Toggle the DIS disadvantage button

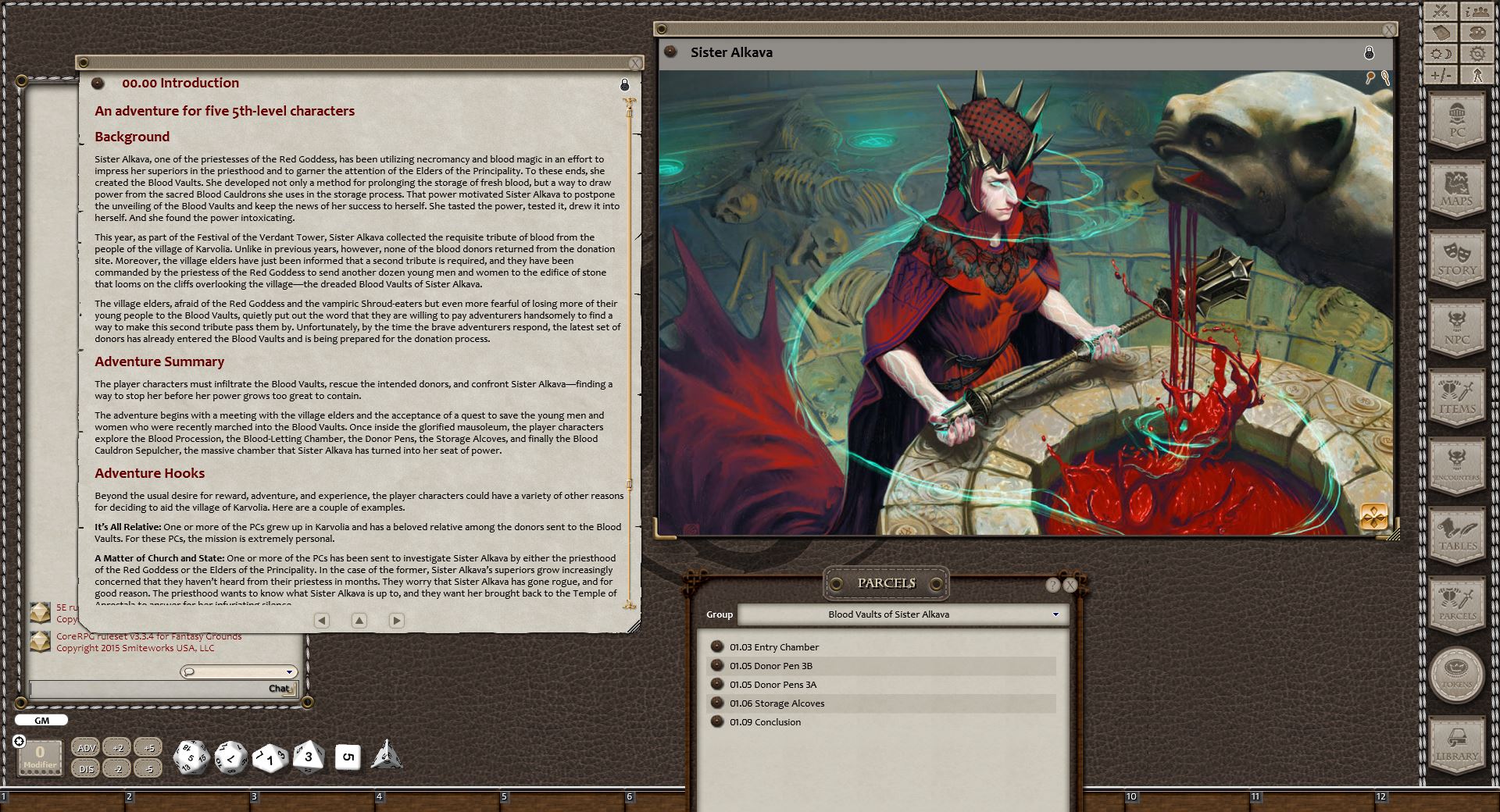click(86, 768)
